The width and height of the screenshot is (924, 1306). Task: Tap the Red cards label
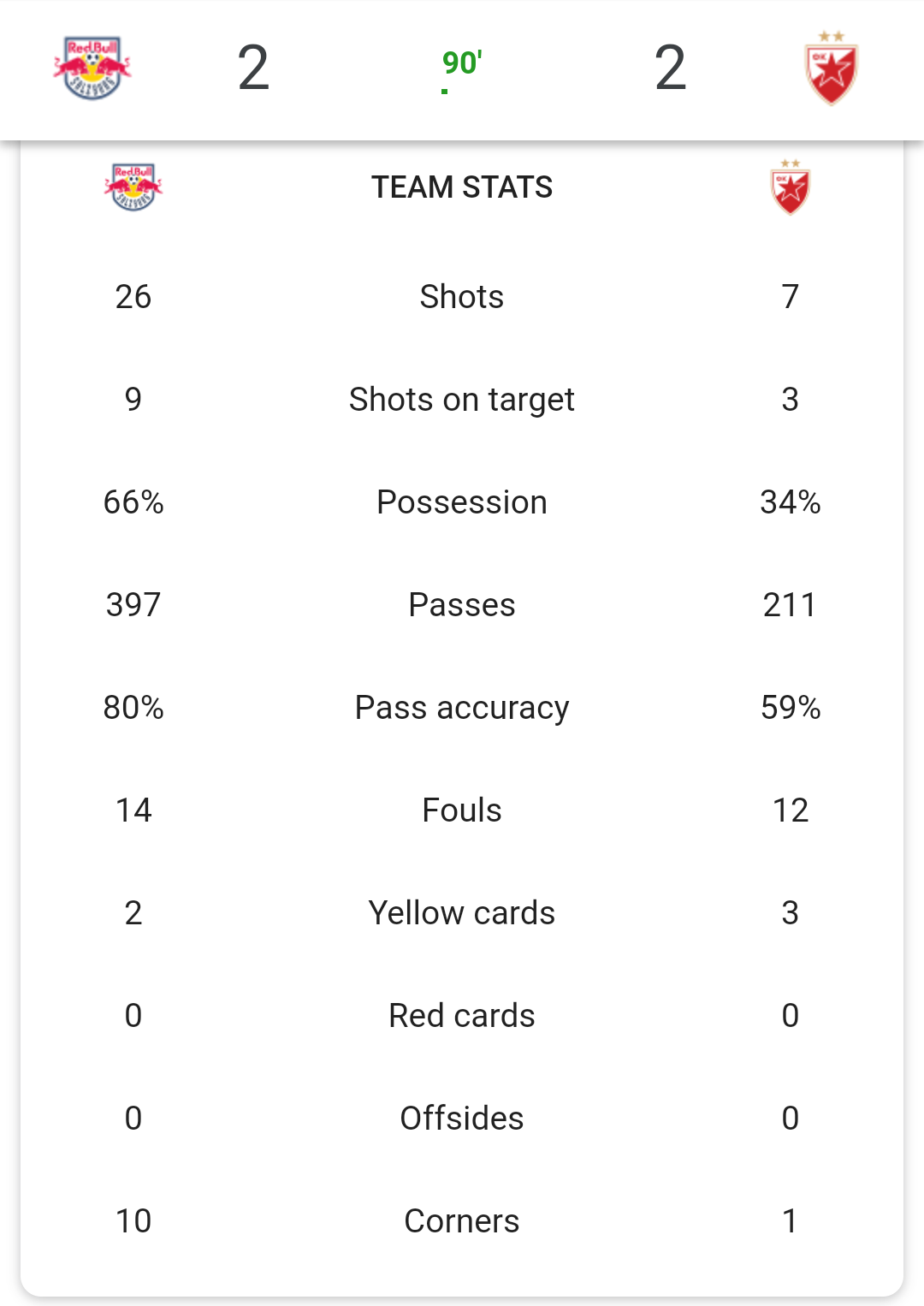(x=462, y=1016)
